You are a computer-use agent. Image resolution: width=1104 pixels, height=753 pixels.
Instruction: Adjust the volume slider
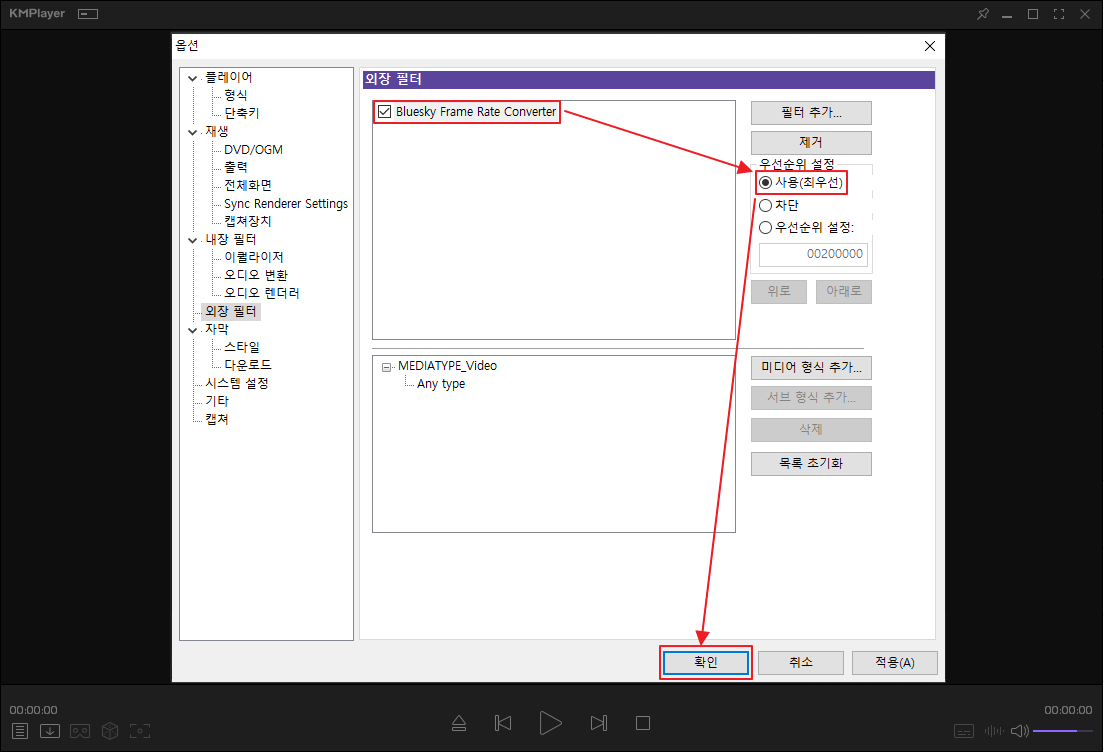[1062, 731]
